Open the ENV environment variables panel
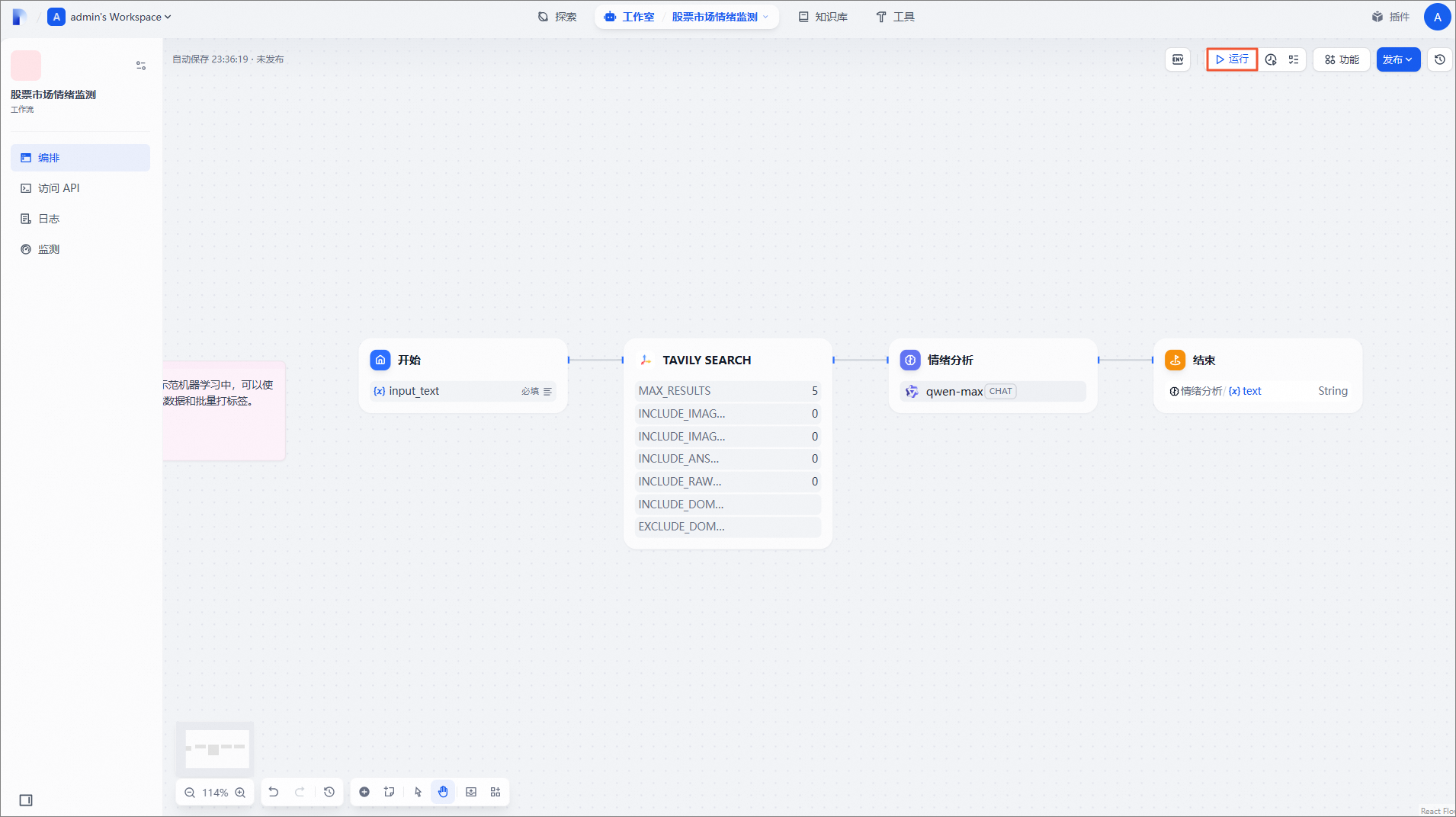The width and height of the screenshot is (1456, 817). [1178, 59]
